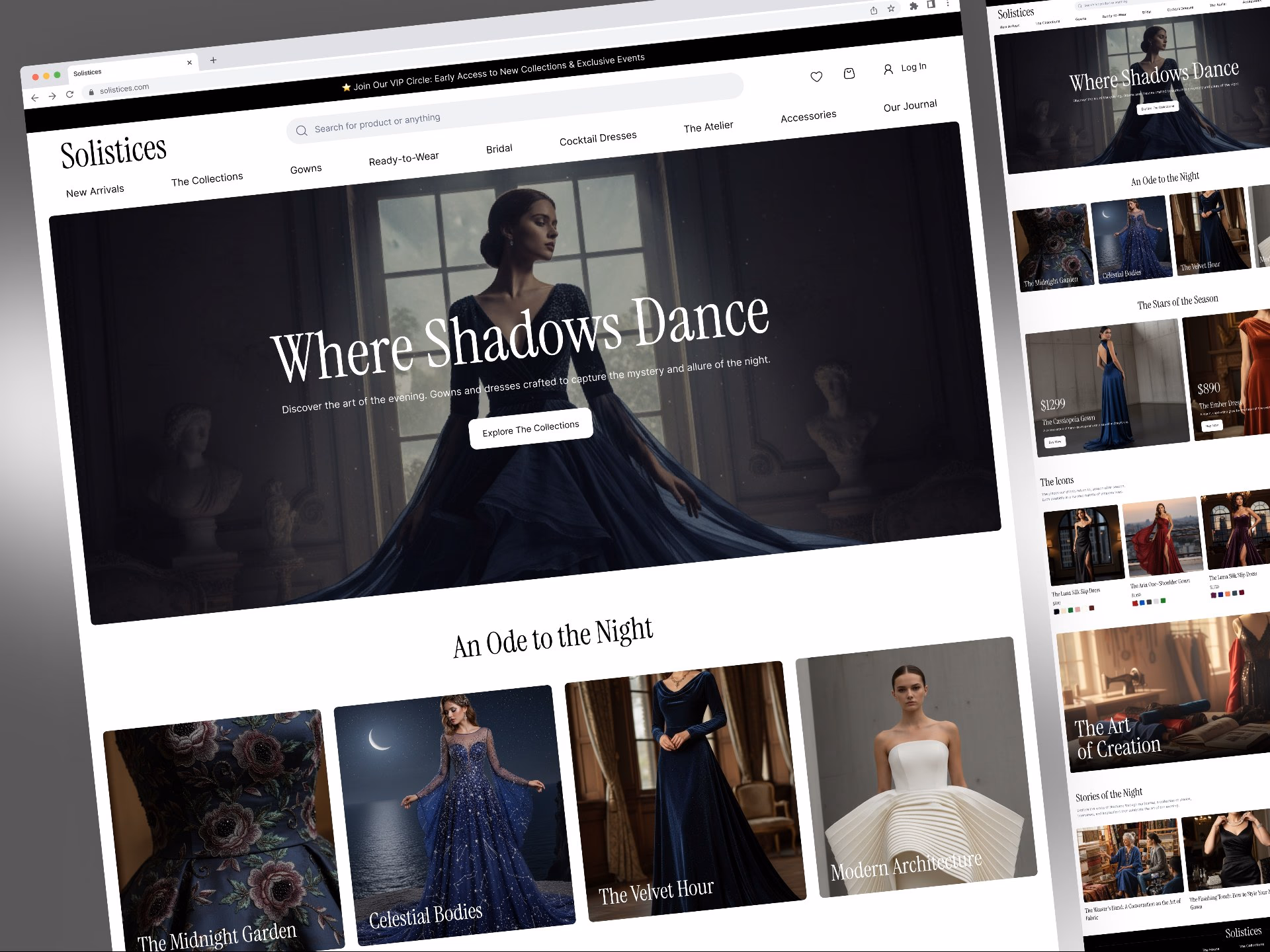
Task: Open the wishlist heart icon
Action: [816, 77]
